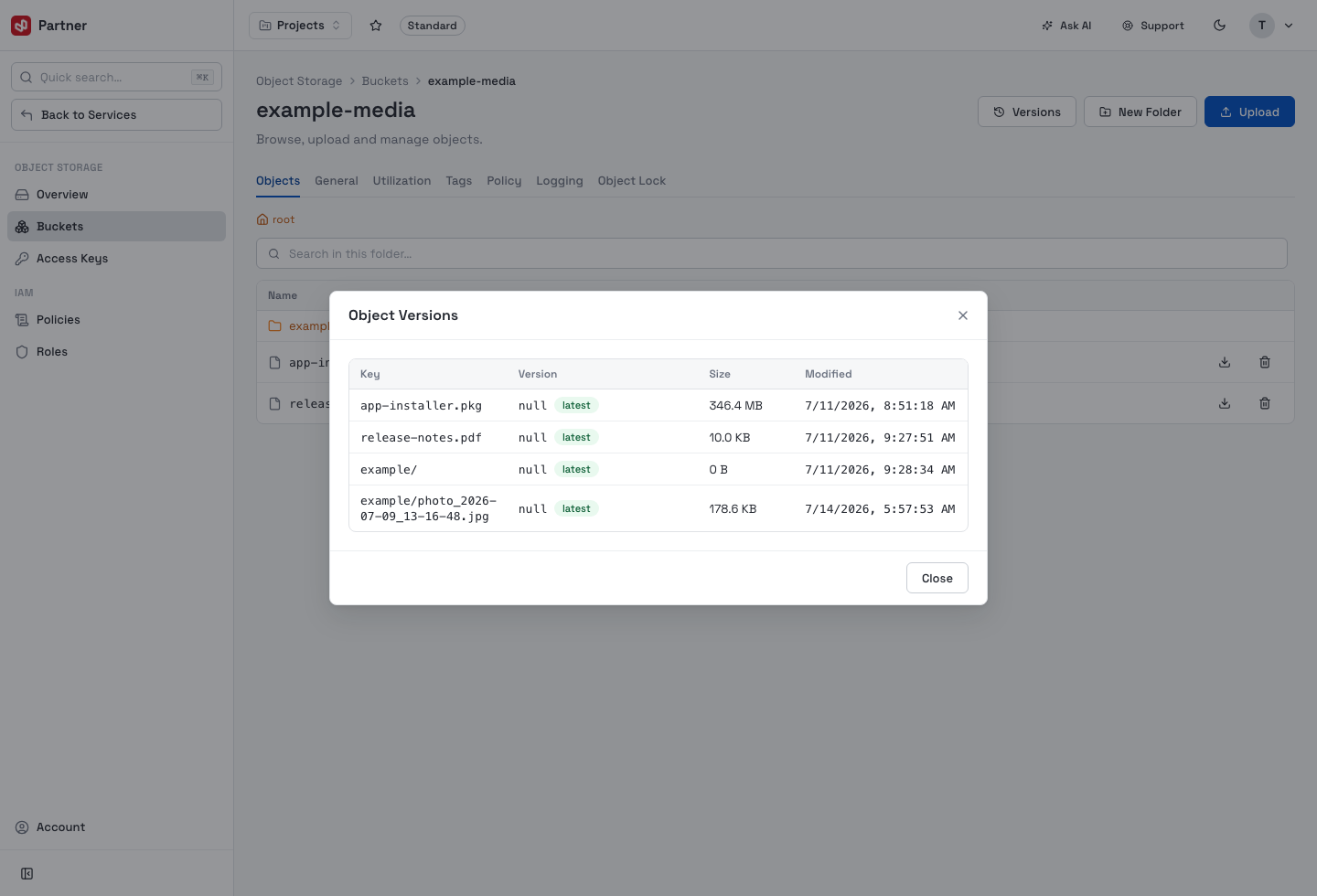Switch to the Logging tab
The image size is (1317, 896).
(x=560, y=181)
